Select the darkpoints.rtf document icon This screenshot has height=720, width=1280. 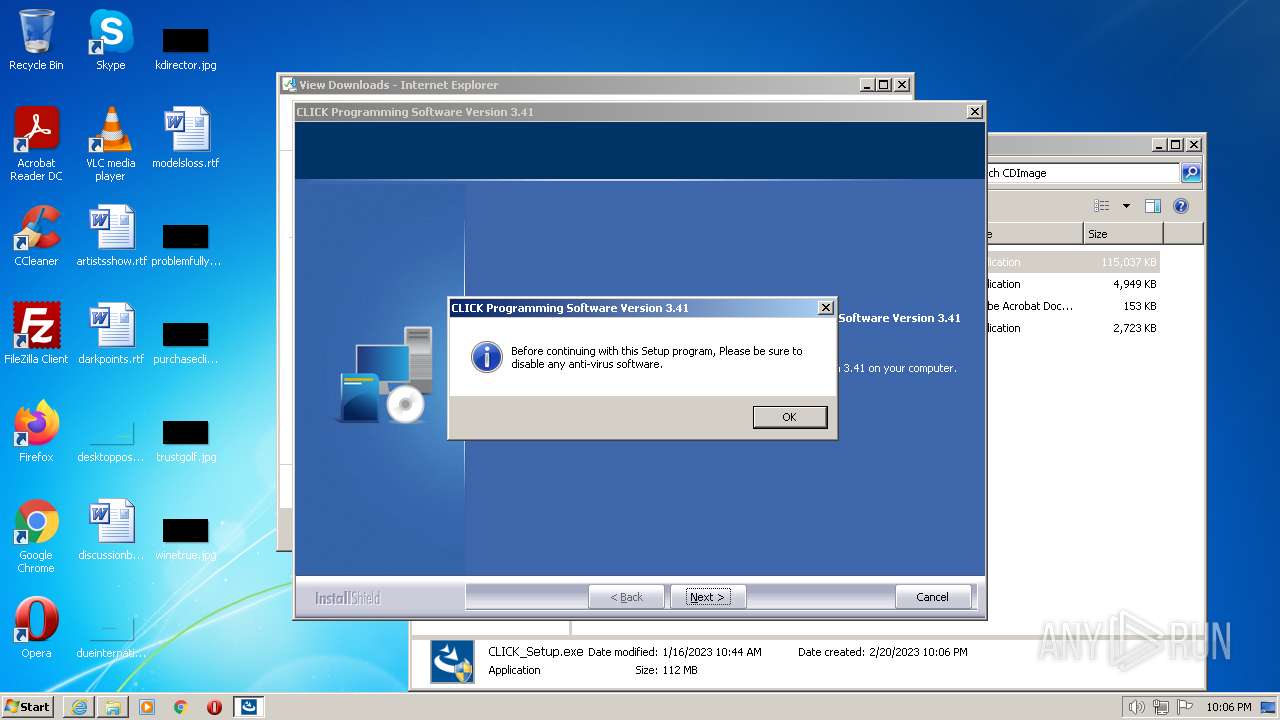point(111,334)
